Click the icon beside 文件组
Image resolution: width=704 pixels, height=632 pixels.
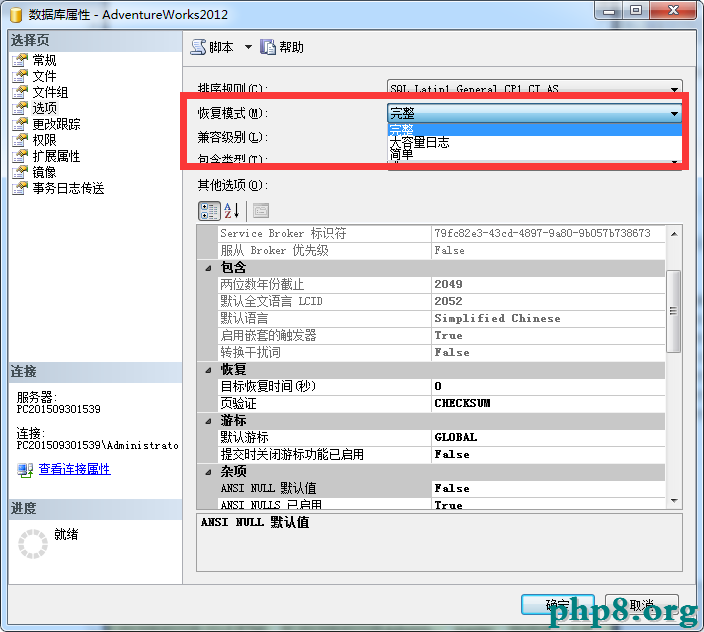click(x=20, y=92)
